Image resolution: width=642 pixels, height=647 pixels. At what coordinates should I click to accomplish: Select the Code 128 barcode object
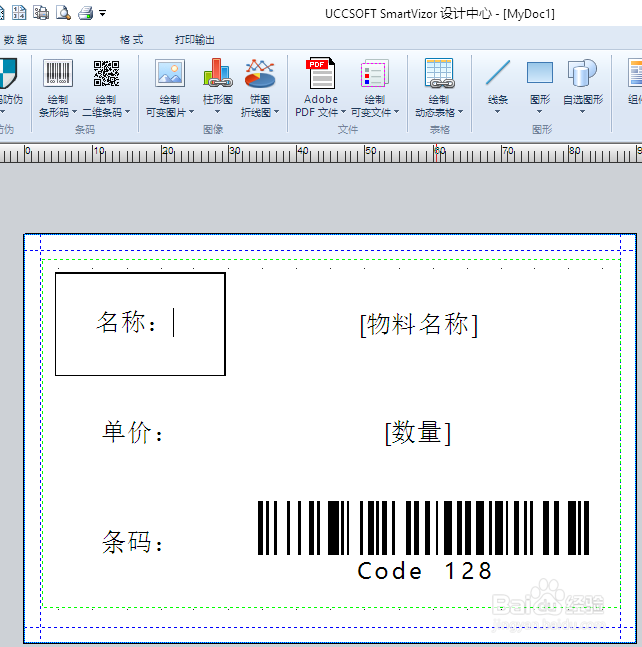pyautogui.click(x=423, y=528)
